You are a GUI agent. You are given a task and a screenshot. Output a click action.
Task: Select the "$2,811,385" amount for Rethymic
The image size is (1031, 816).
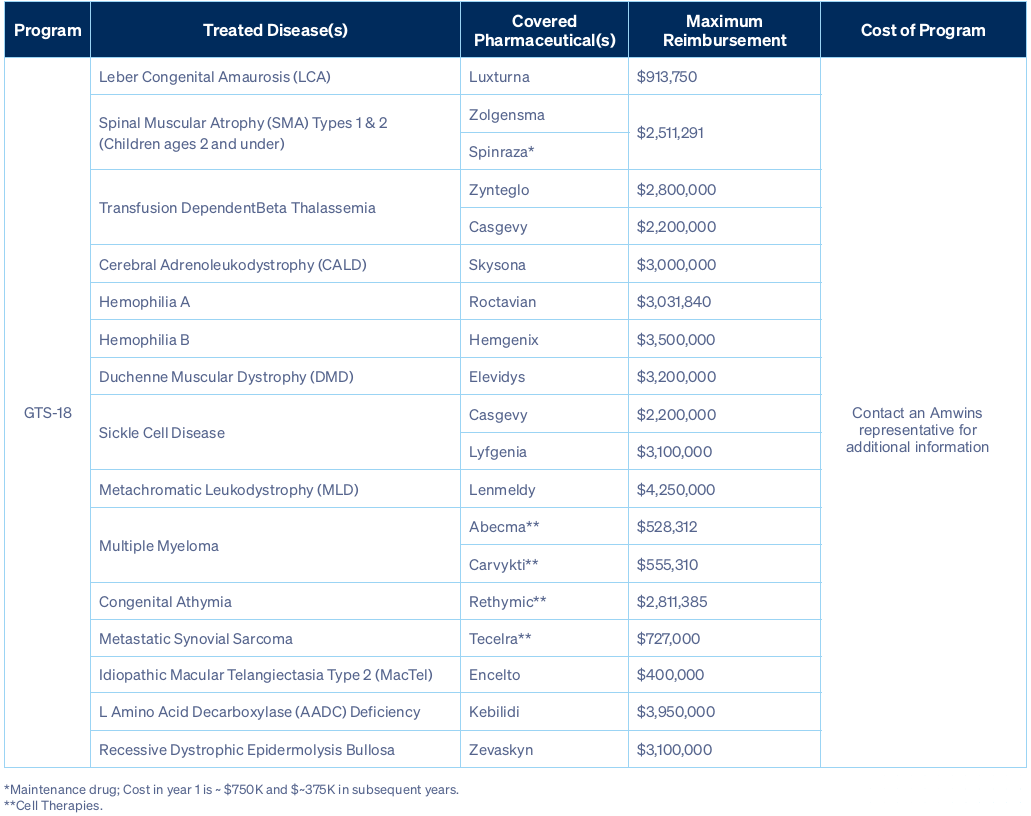tap(672, 602)
